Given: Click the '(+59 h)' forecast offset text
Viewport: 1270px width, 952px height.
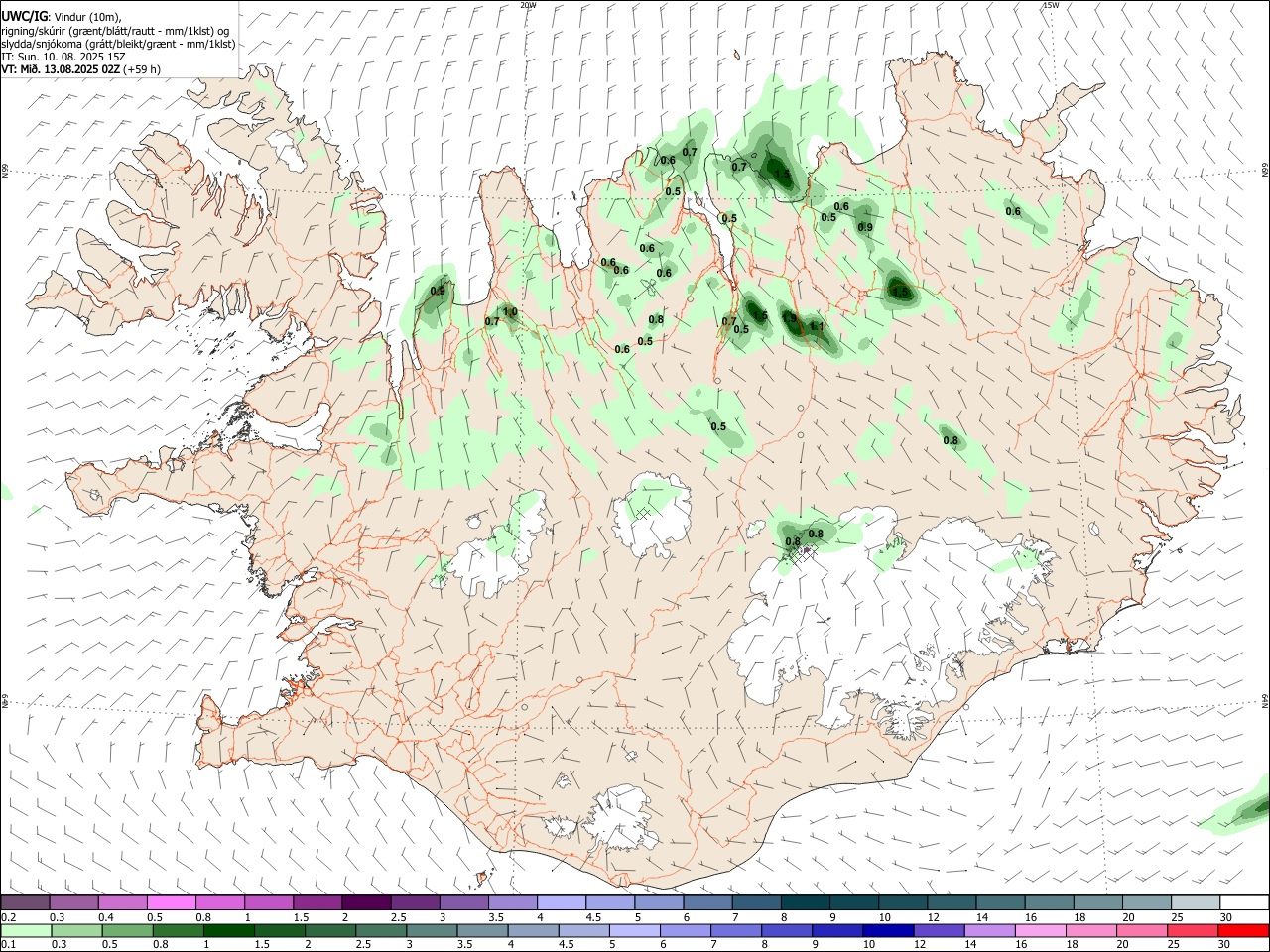Looking at the screenshot, I should pos(143,69).
